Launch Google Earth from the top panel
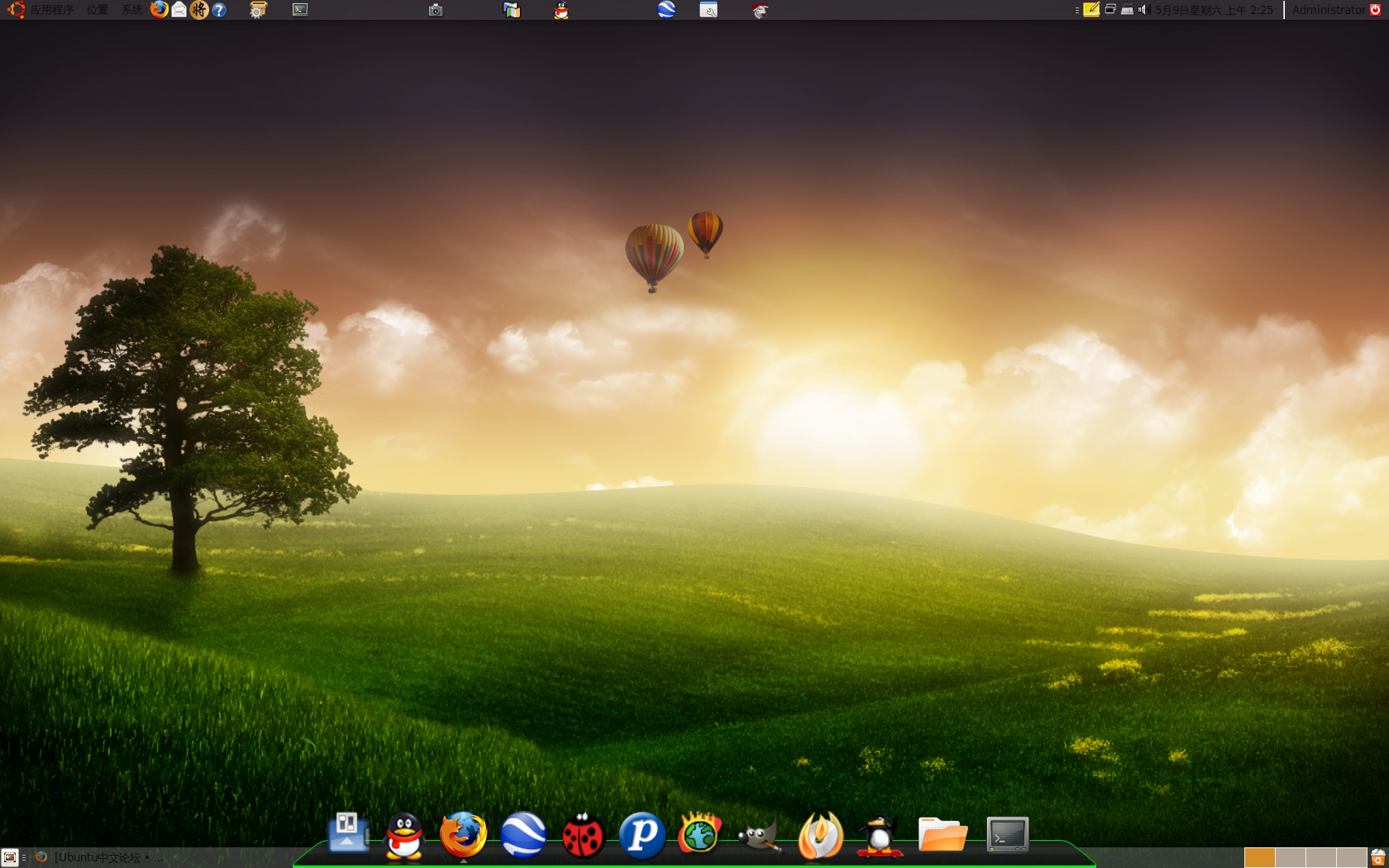This screenshot has width=1389, height=868. 666,10
